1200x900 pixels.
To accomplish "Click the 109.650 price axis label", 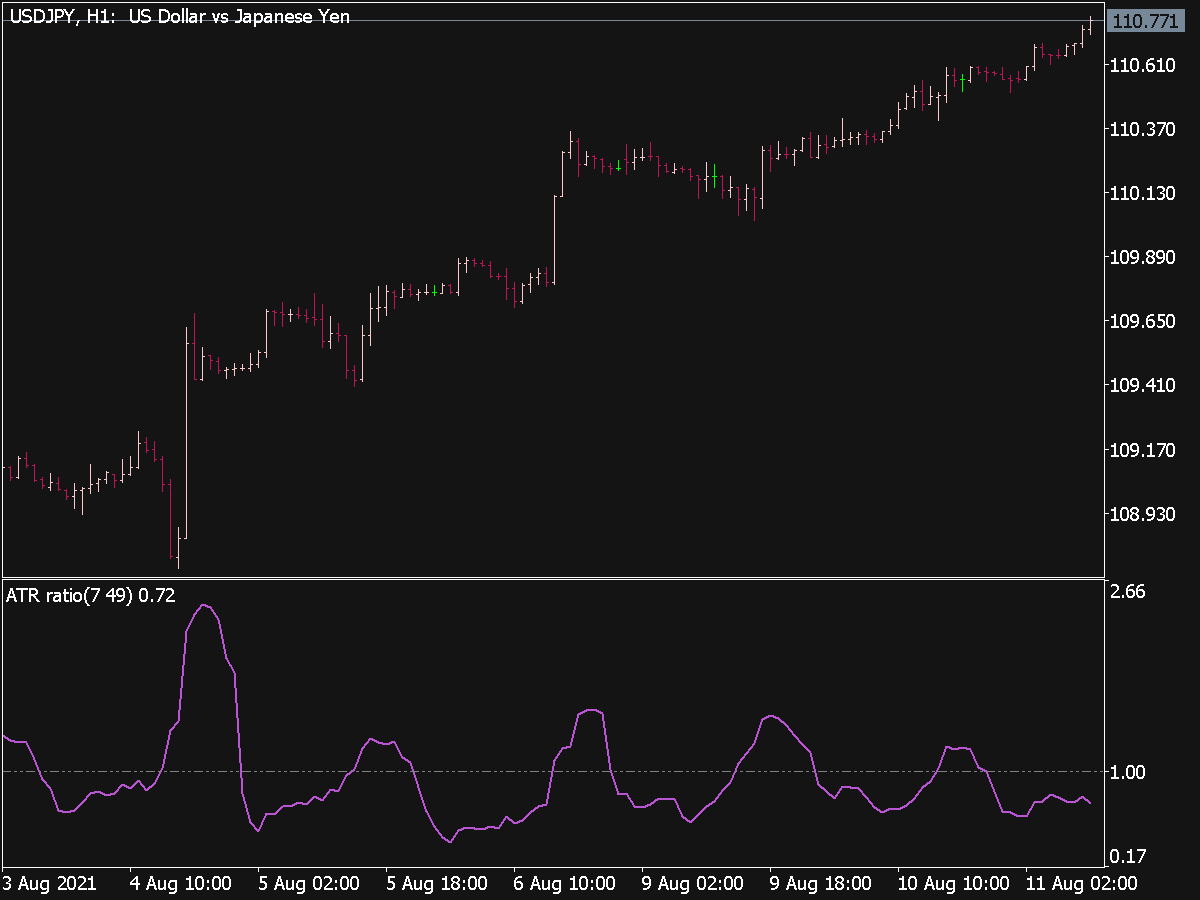I will [1142, 321].
